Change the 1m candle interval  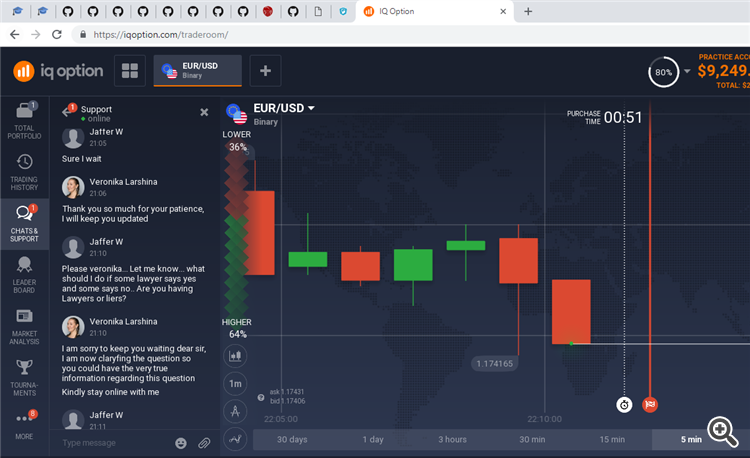235,383
